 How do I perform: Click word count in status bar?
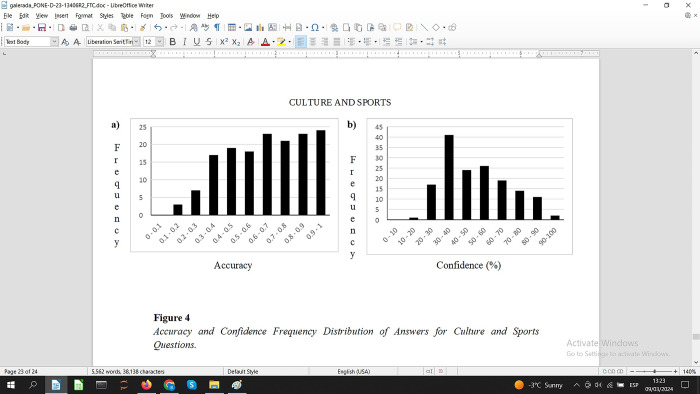pyautogui.click(x=128, y=371)
